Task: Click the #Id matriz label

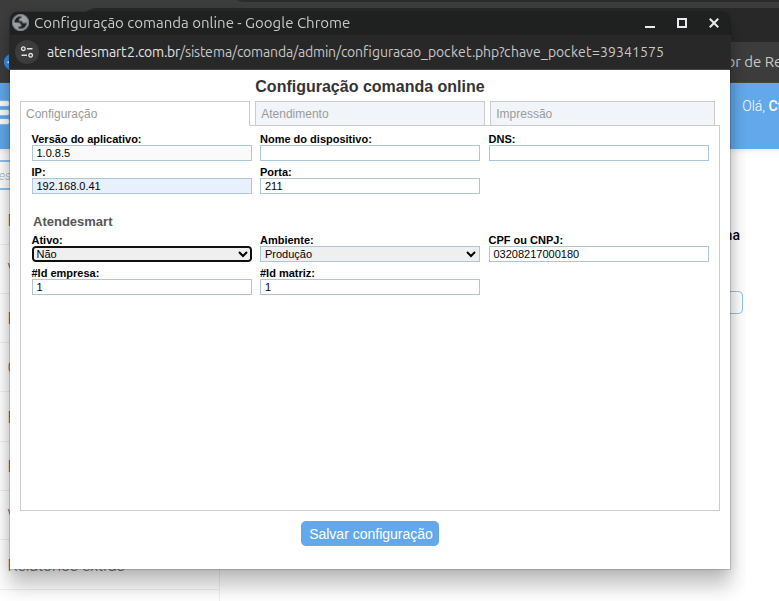Action: [x=287, y=273]
